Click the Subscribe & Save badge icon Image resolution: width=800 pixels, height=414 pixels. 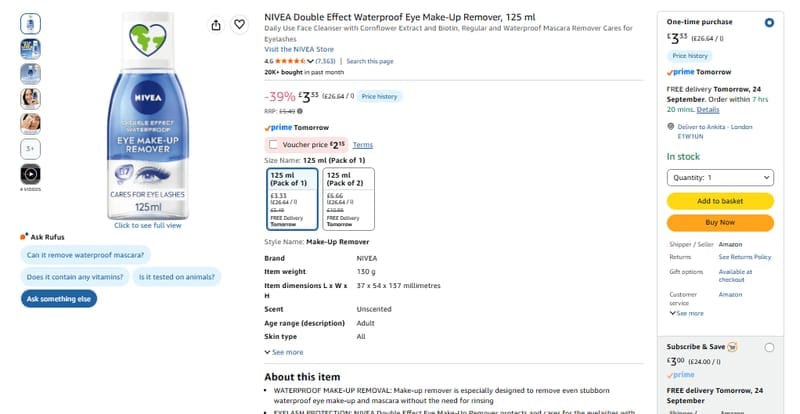[732, 347]
